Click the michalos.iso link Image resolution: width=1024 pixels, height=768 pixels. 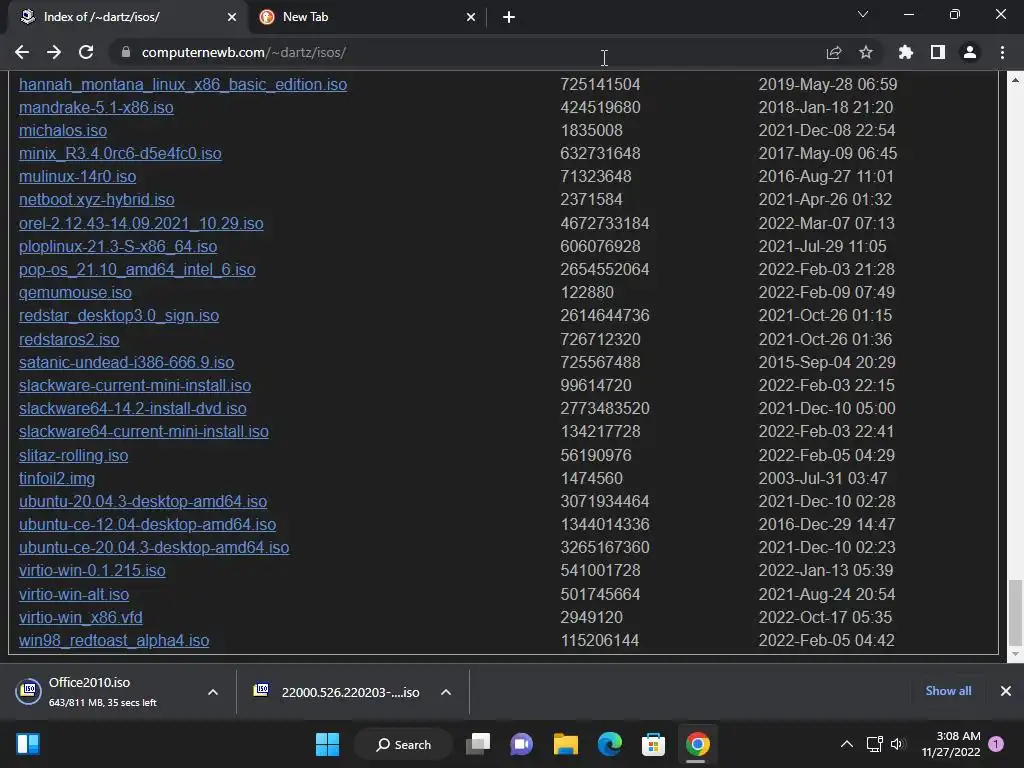point(63,130)
